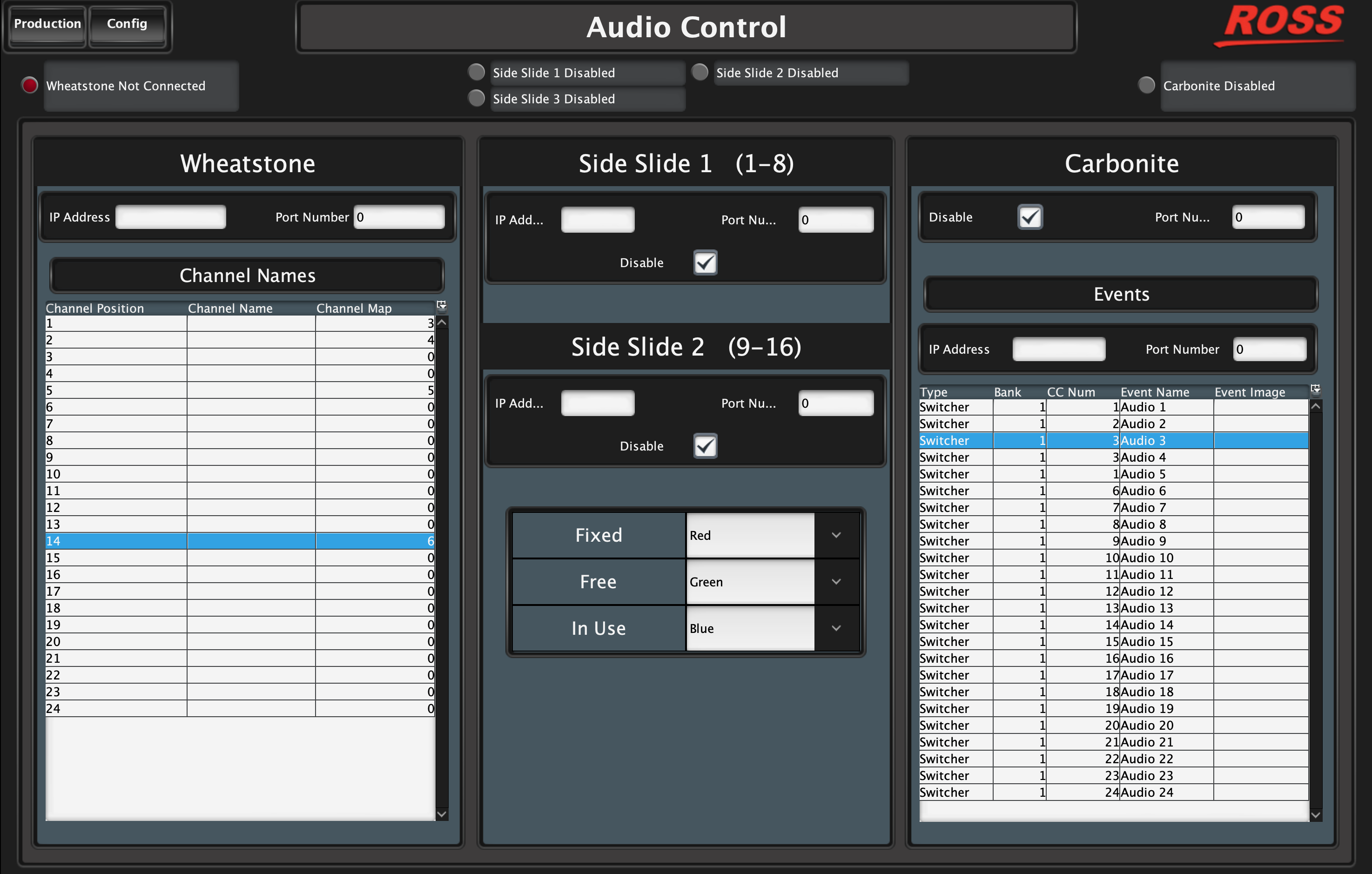Click the Events scrollbar down arrow
Viewport: 1372px width, 874px height.
[1316, 815]
